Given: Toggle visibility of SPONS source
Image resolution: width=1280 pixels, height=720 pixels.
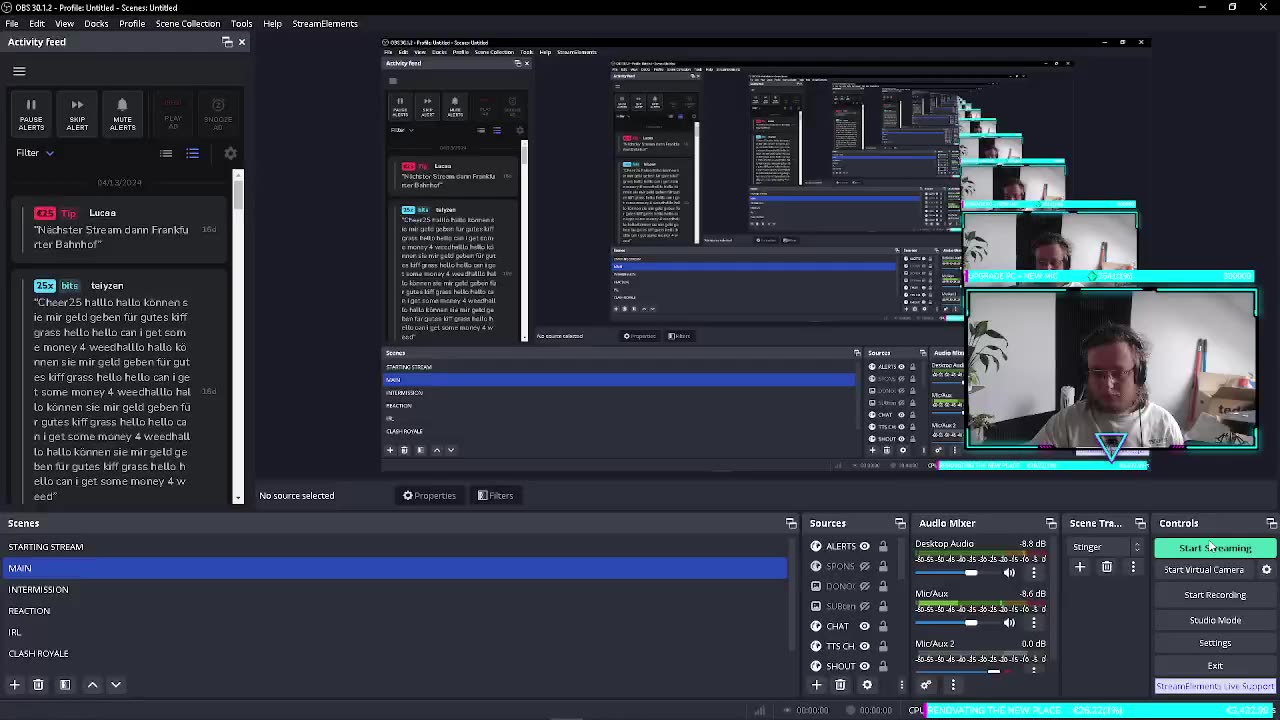Looking at the screenshot, I should (864, 566).
